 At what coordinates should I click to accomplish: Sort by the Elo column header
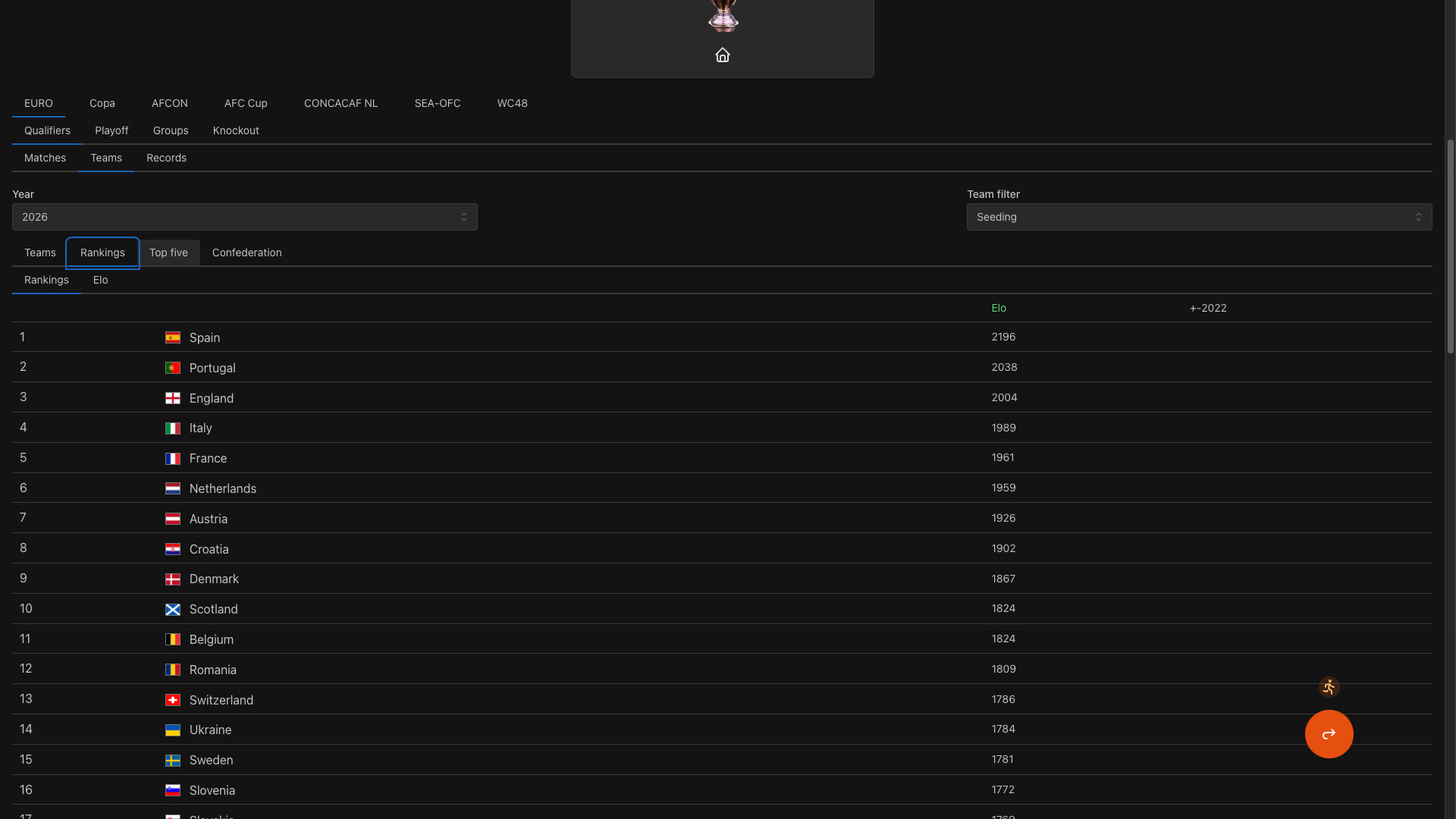coord(998,308)
